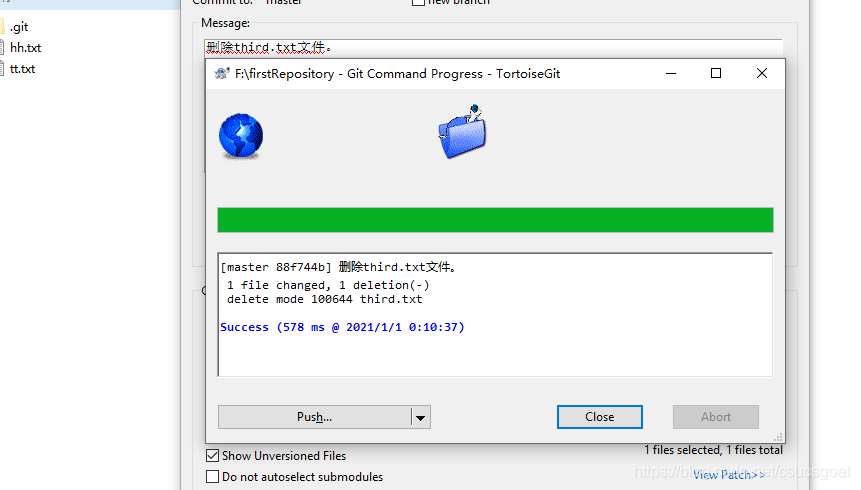Uncheck Show Unversioned Files
Image resolution: width=861 pixels, height=490 pixels.
click(213, 455)
